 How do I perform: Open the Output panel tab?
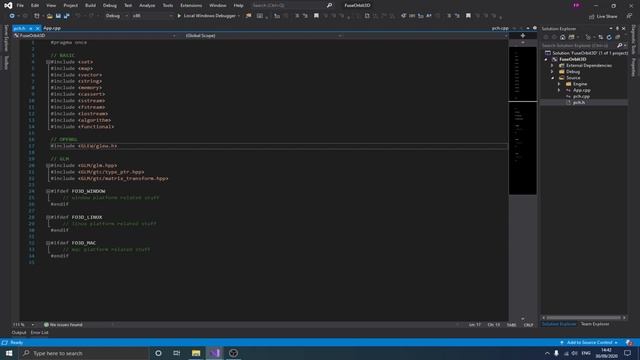[19, 333]
